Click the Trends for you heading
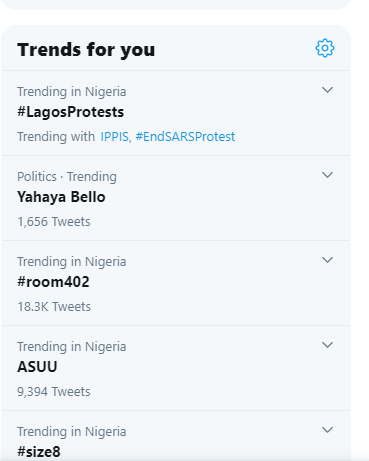 (86, 50)
